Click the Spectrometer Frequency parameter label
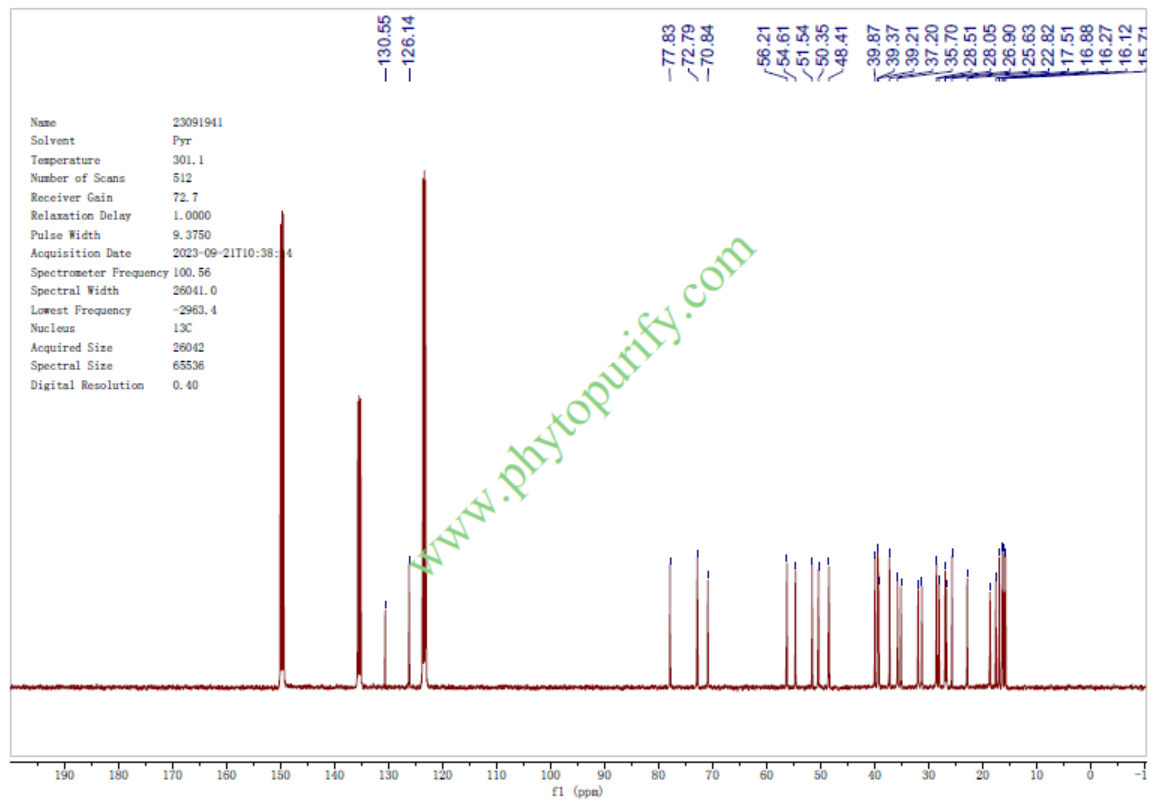 point(99,272)
